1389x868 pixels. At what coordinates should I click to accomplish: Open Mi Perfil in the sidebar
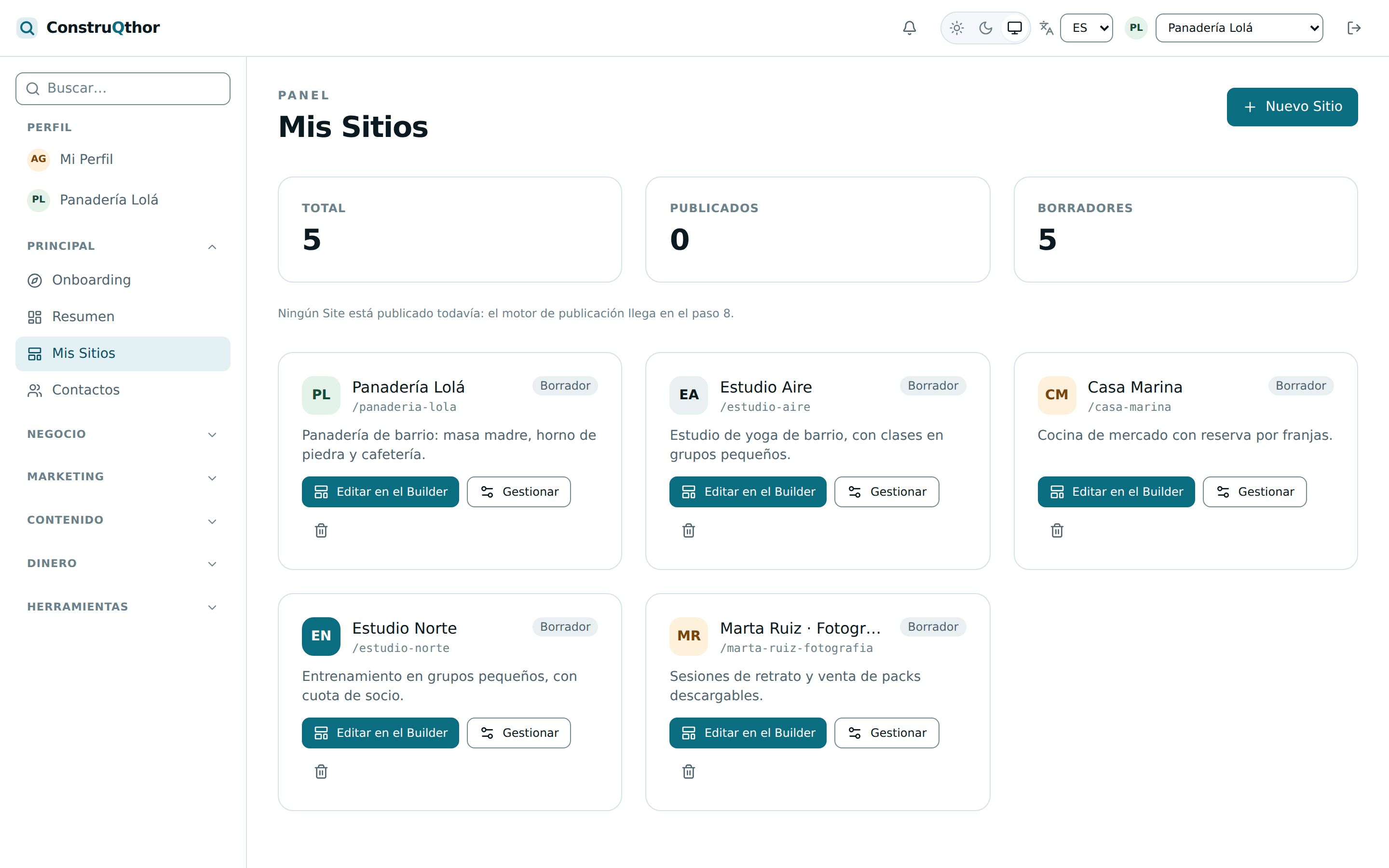pyautogui.click(x=123, y=159)
